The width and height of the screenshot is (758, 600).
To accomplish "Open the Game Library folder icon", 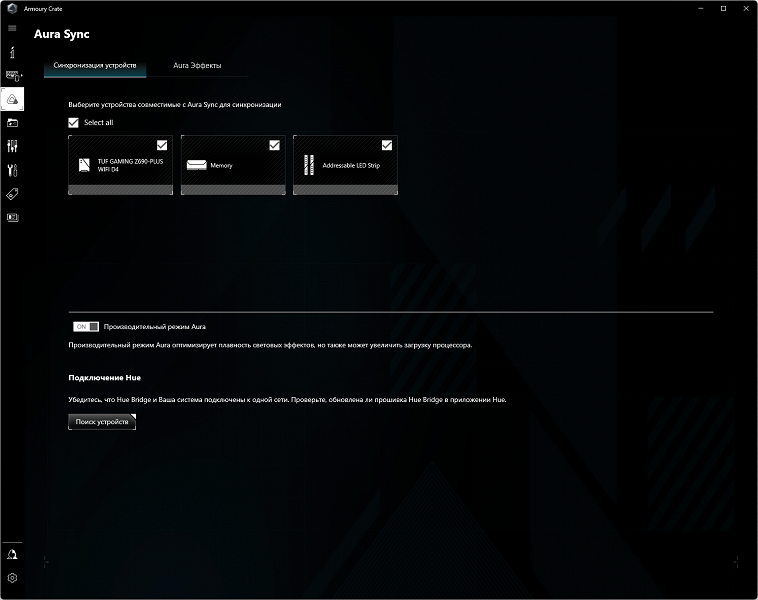I will pyautogui.click(x=13, y=123).
